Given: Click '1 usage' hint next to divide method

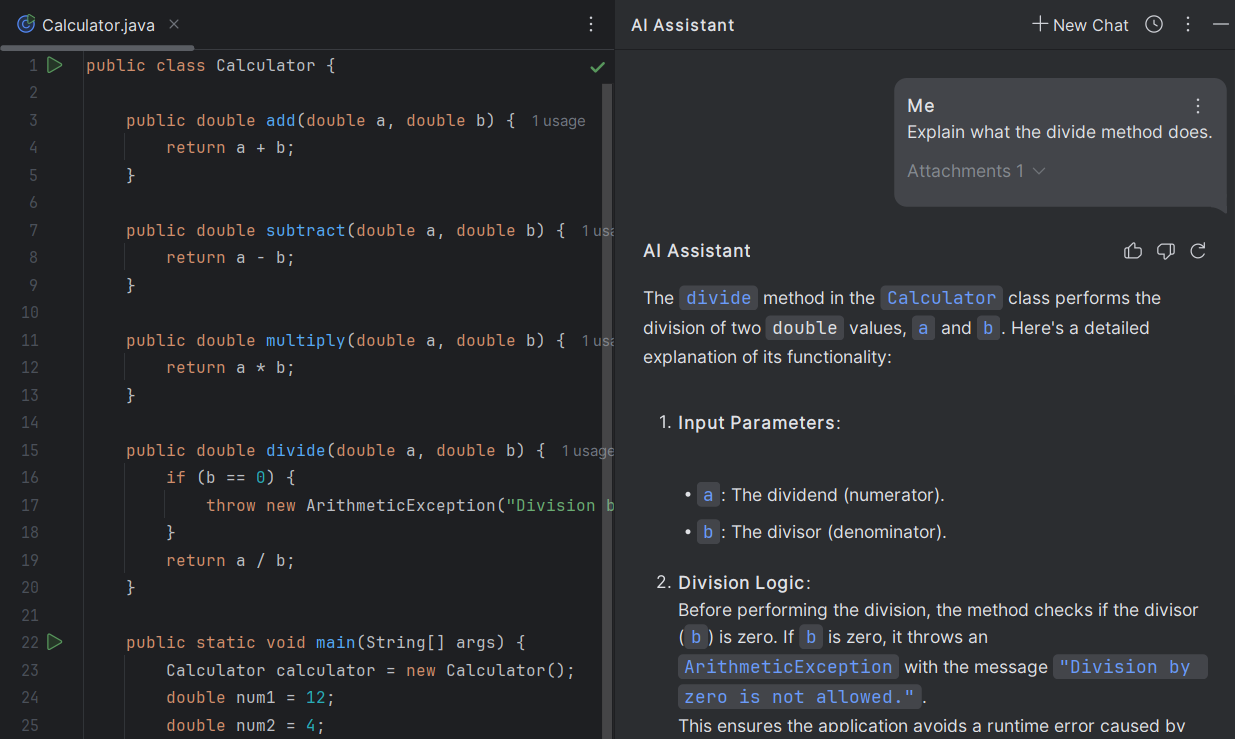Looking at the screenshot, I should tap(588, 451).
